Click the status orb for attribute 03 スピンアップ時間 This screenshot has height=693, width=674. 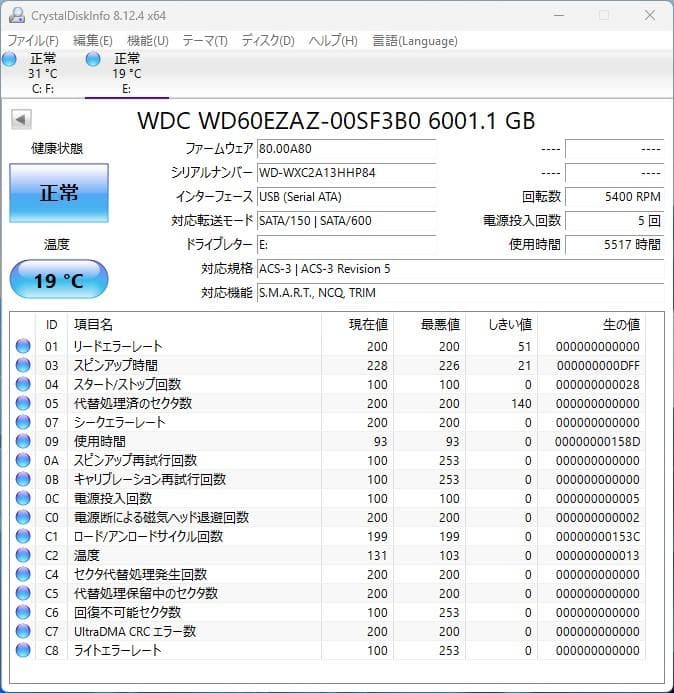tap(23, 365)
